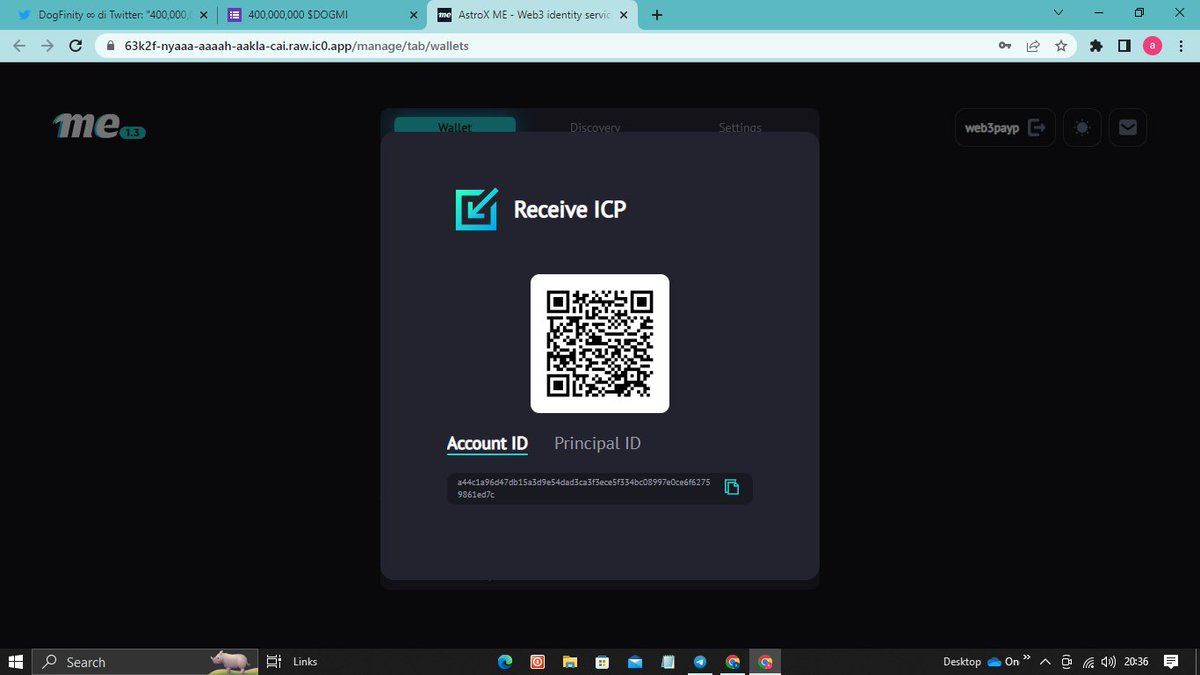Viewport: 1200px width, 675px height.
Task: Click the Desktop toolbar label
Action: 962,662
